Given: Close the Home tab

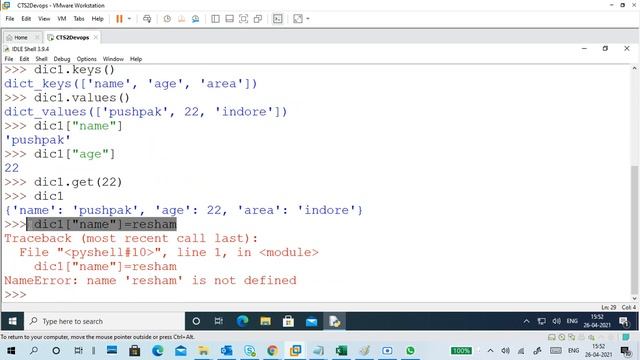Looking at the screenshot, I should (37, 37).
